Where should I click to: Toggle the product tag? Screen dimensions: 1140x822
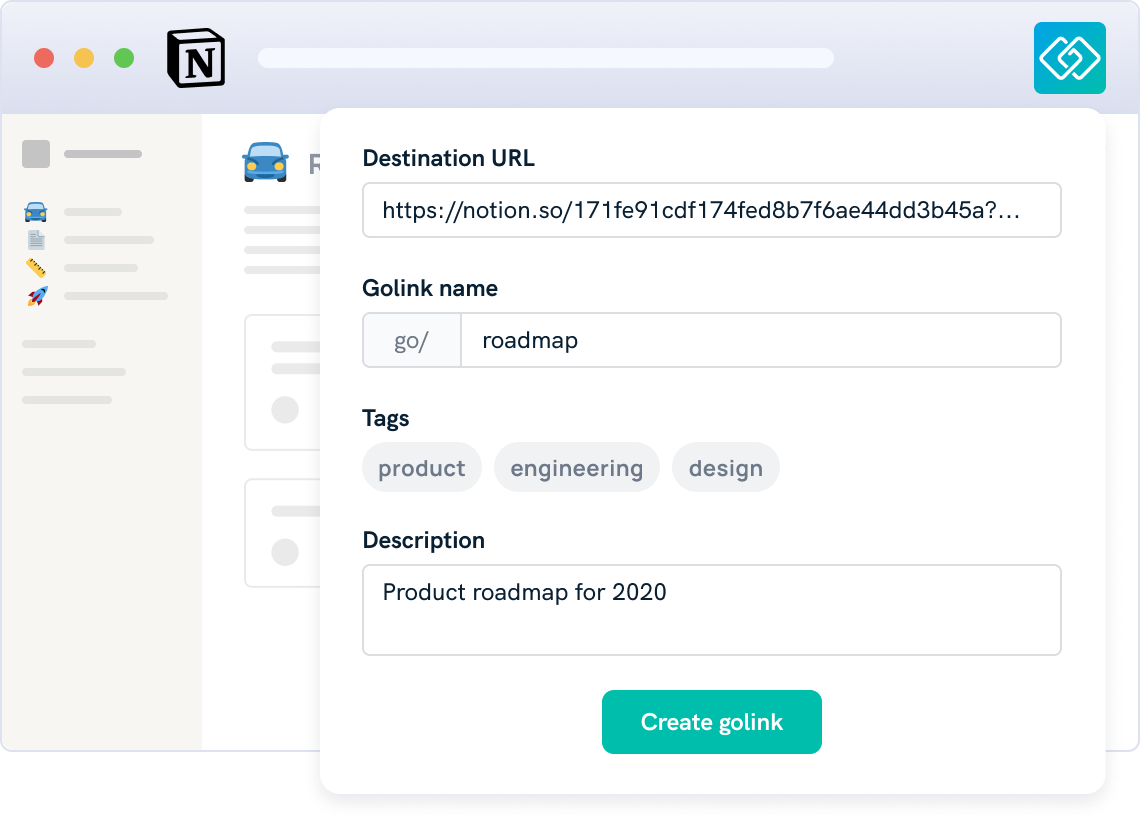click(421, 467)
